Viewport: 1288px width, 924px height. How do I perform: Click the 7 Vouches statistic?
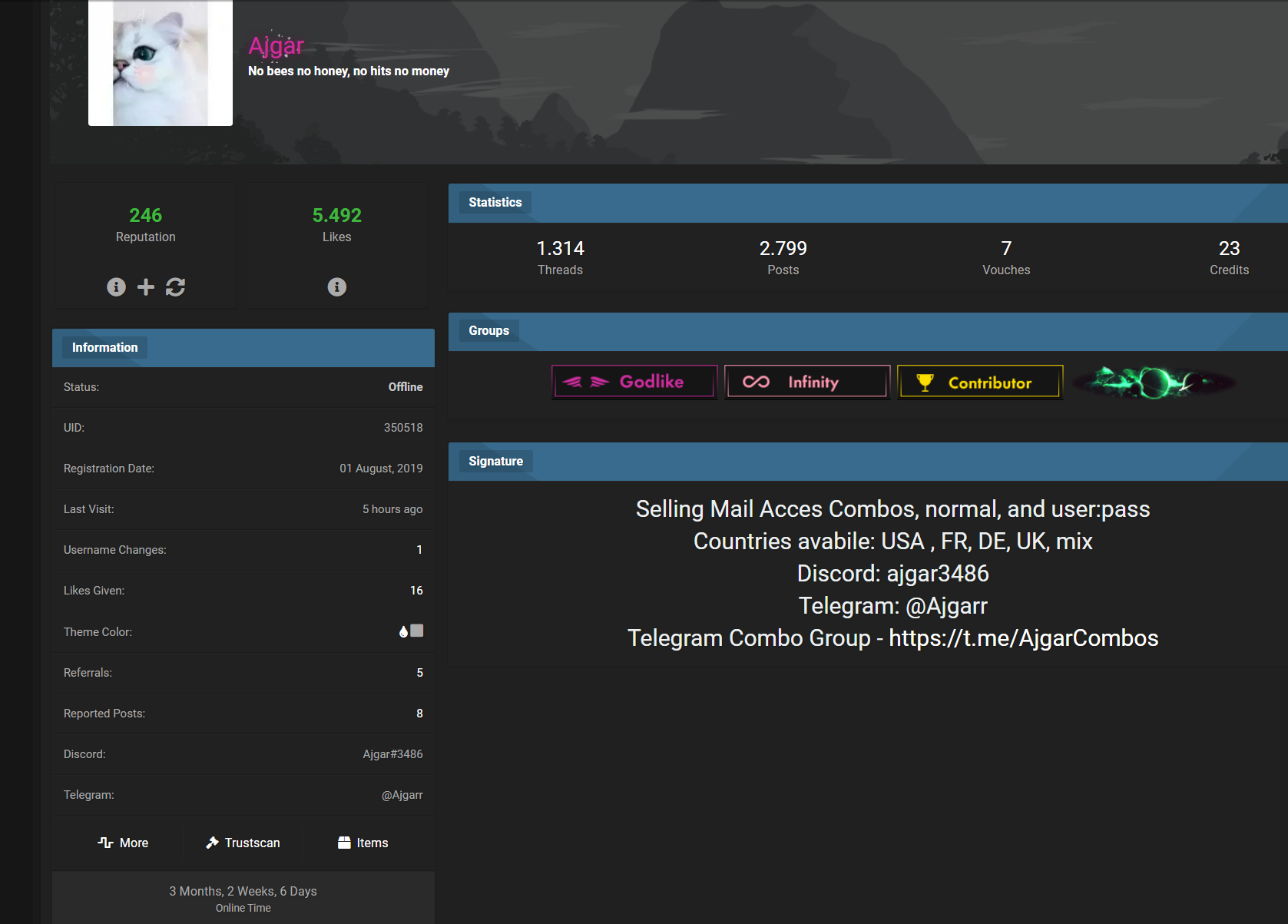point(1006,257)
